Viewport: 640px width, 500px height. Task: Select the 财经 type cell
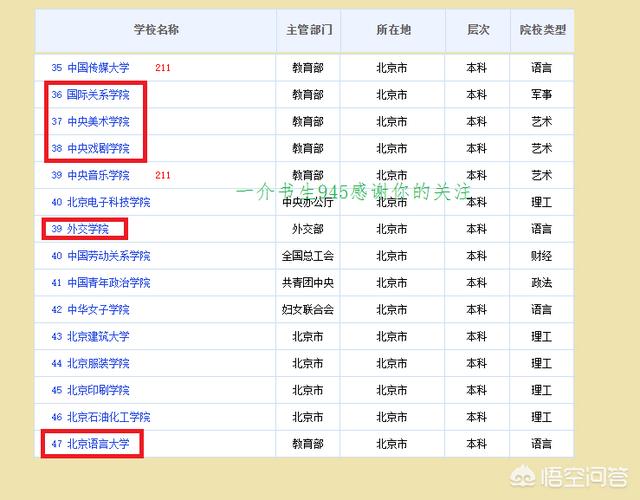click(x=541, y=256)
